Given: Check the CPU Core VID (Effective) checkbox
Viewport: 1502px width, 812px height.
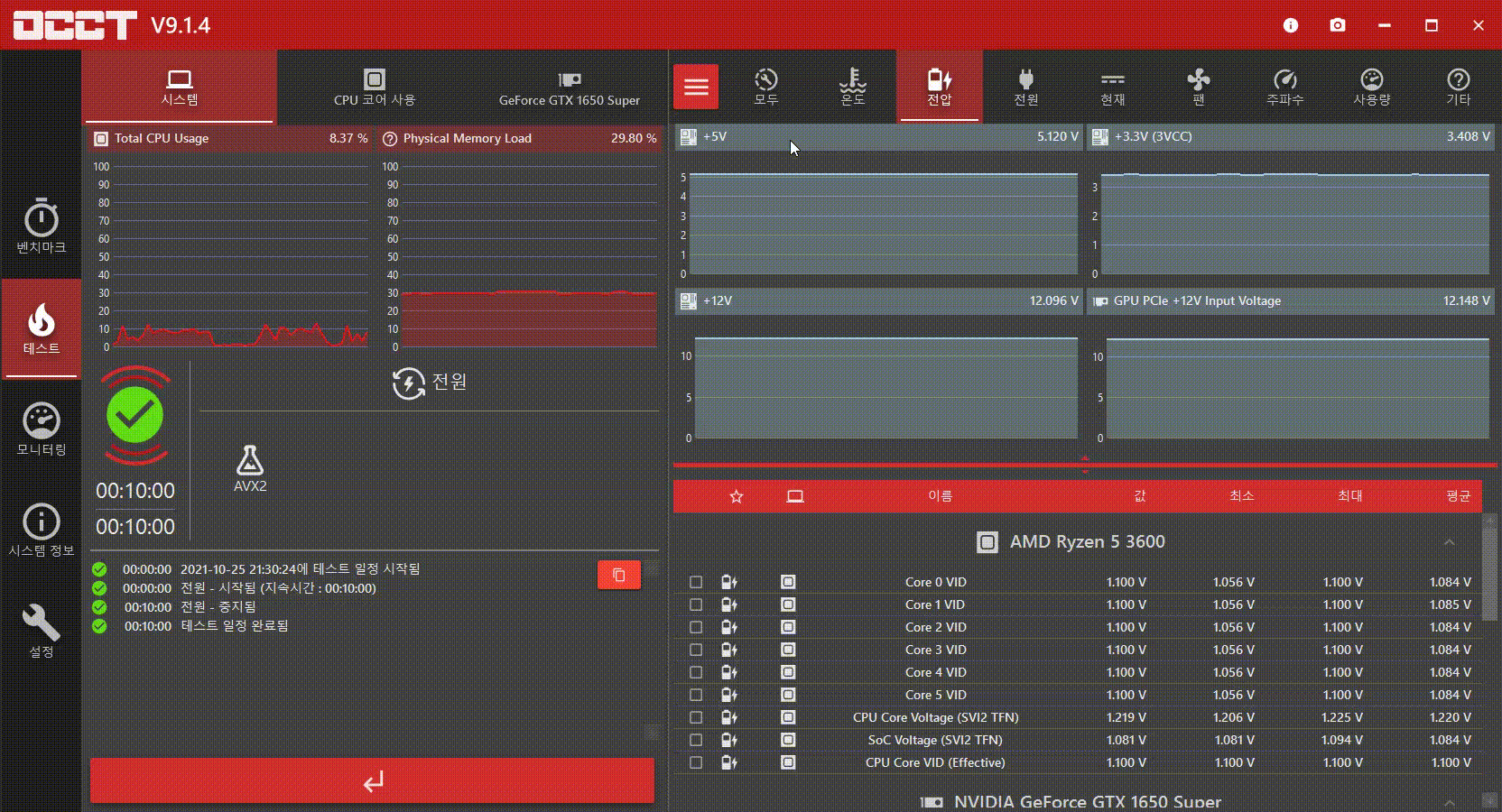Looking at the screenshot, I should click(x=696, y=762).
